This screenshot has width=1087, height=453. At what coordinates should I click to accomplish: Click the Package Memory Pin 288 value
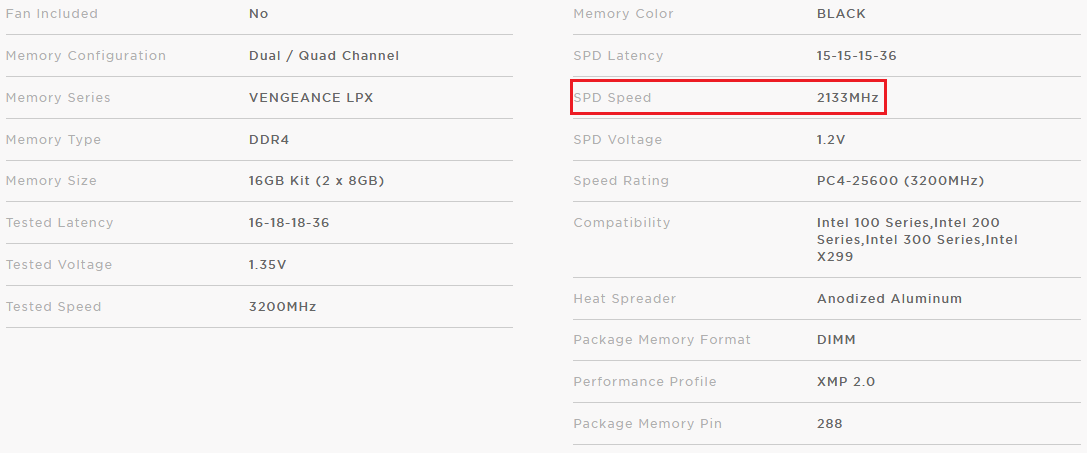(x=830, y=423)
